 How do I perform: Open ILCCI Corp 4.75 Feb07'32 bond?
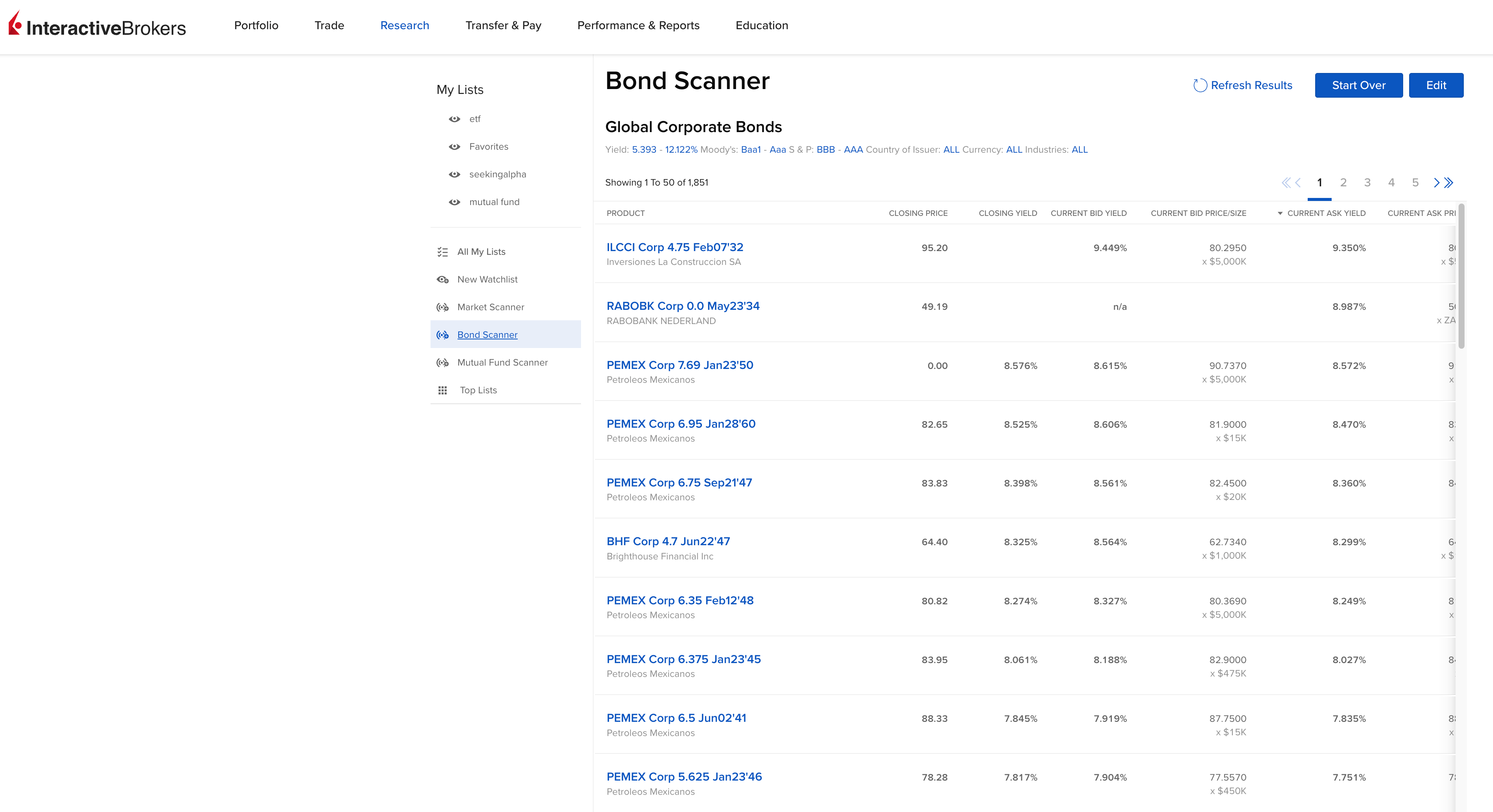[x=675, y=247]
